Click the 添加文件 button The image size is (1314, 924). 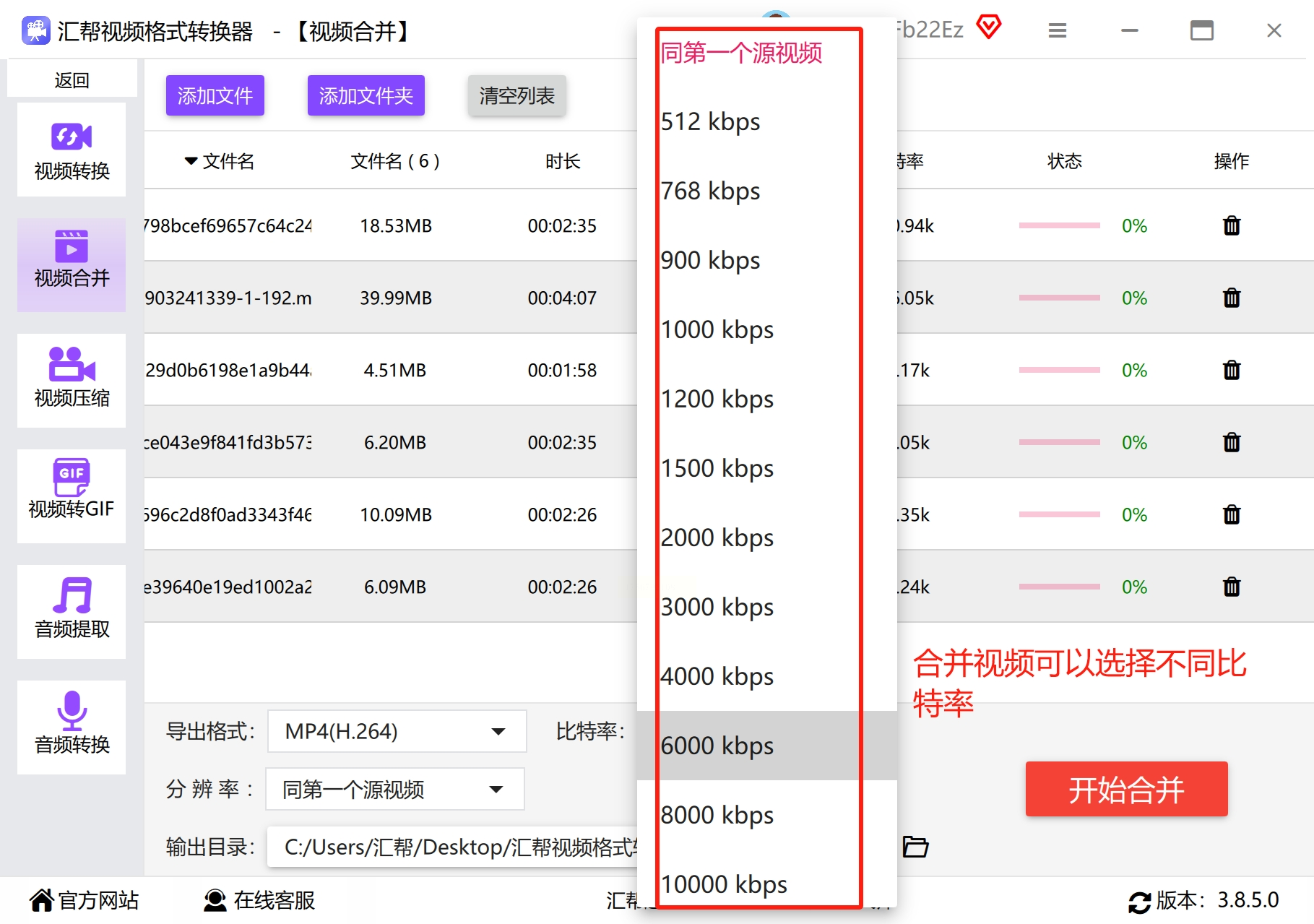(215, 95)
